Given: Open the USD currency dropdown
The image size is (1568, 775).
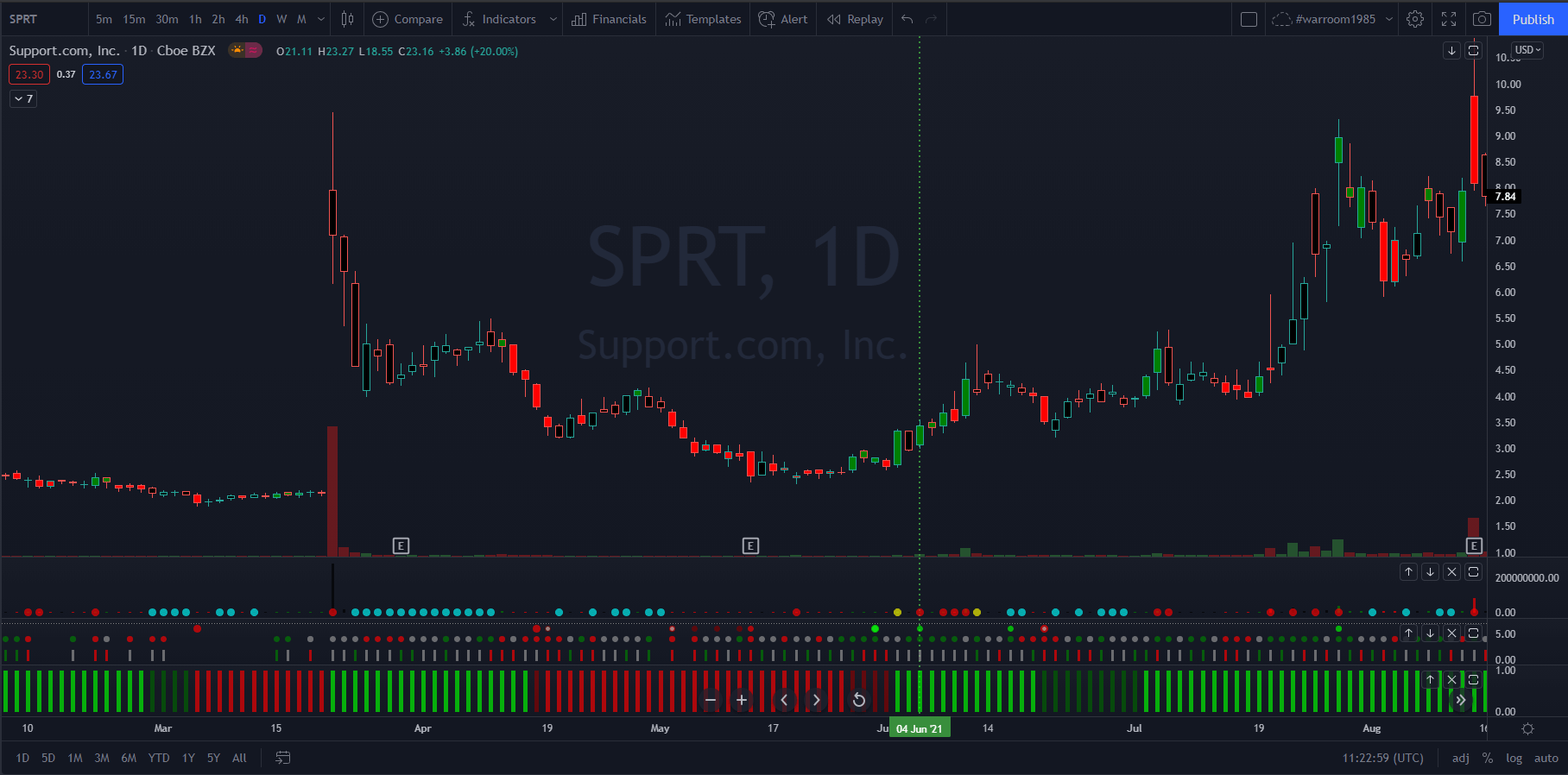Looking at the screenshot, I should tap(1527, 50).
